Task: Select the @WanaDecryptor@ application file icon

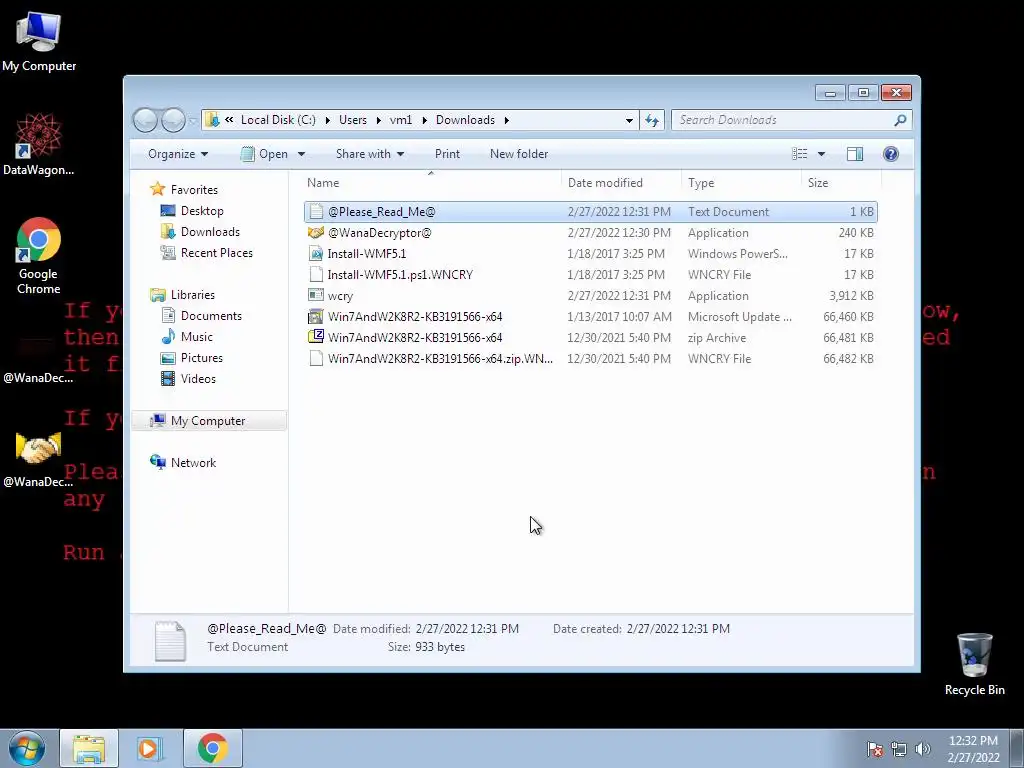Action: click(316, 232)
